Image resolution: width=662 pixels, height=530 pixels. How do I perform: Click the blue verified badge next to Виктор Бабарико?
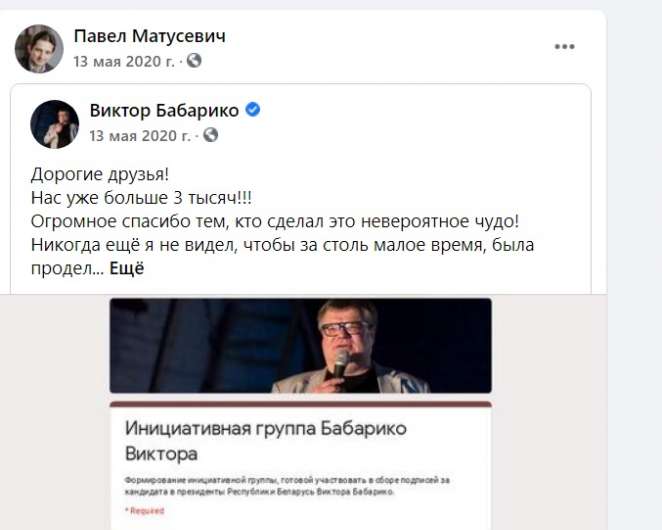tap(253, 110)
